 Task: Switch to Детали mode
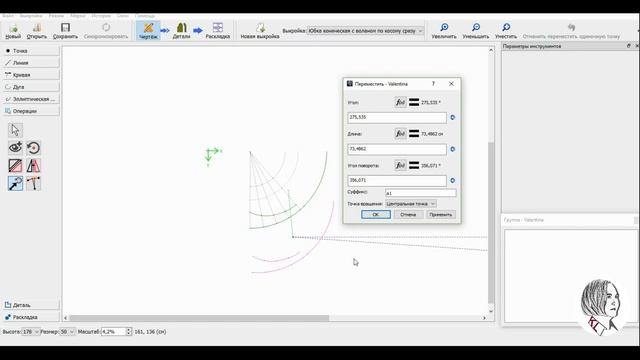(x=181, y=31)
